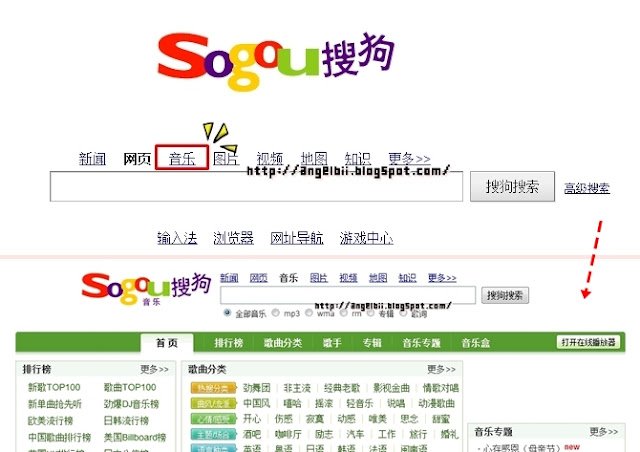Viewport: 640px width, 452px height.
Task: Open the 音乐专题 tab in the green bar
Action: tap(422, 343)
